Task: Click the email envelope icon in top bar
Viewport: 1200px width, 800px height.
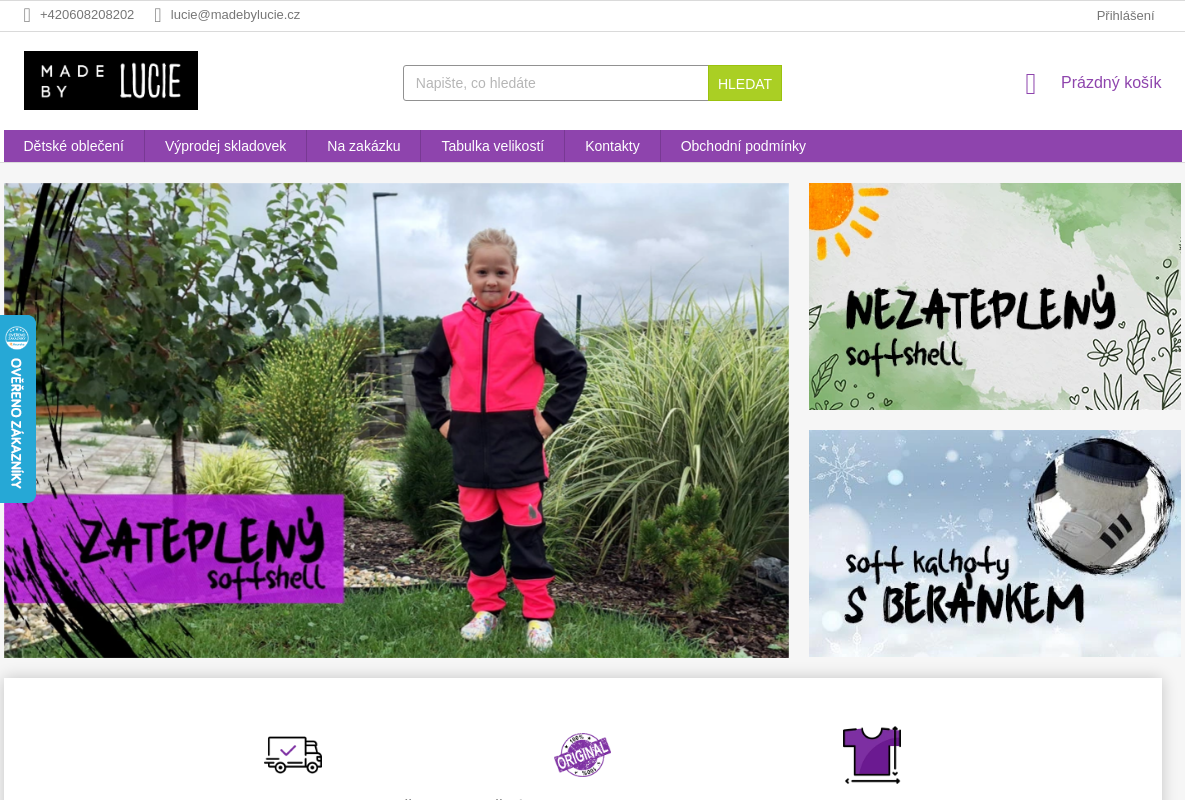Action: pos(158,15)
